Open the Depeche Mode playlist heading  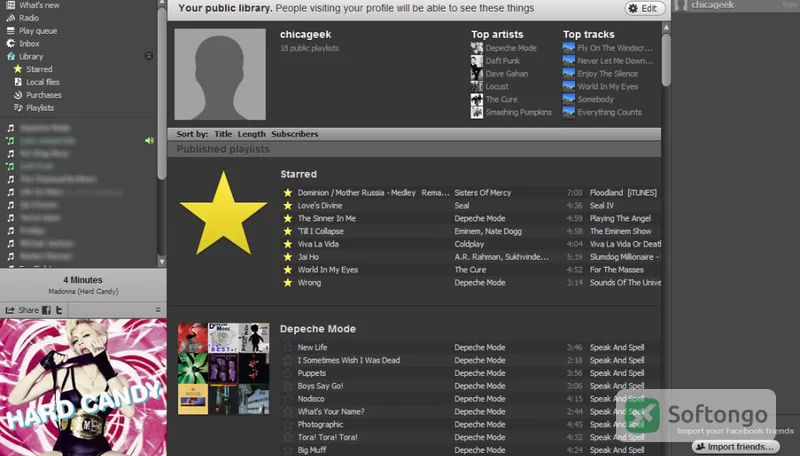point(318,329)
